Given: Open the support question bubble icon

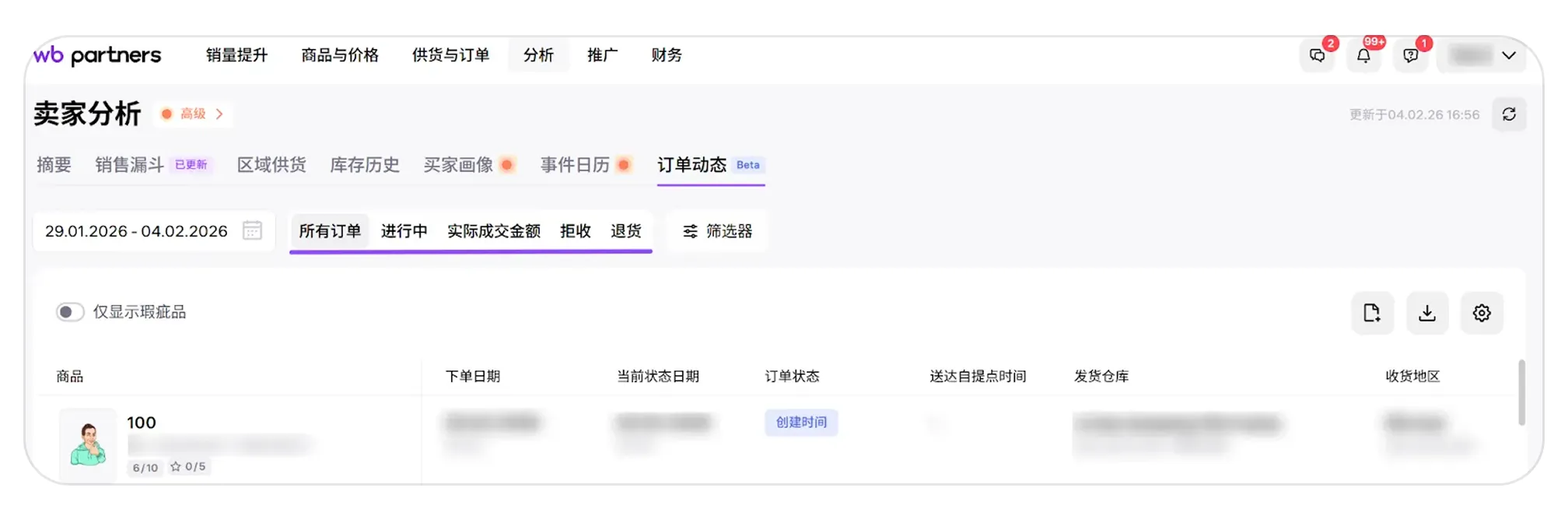Looking at the screenshot, I should point(1410,55).
